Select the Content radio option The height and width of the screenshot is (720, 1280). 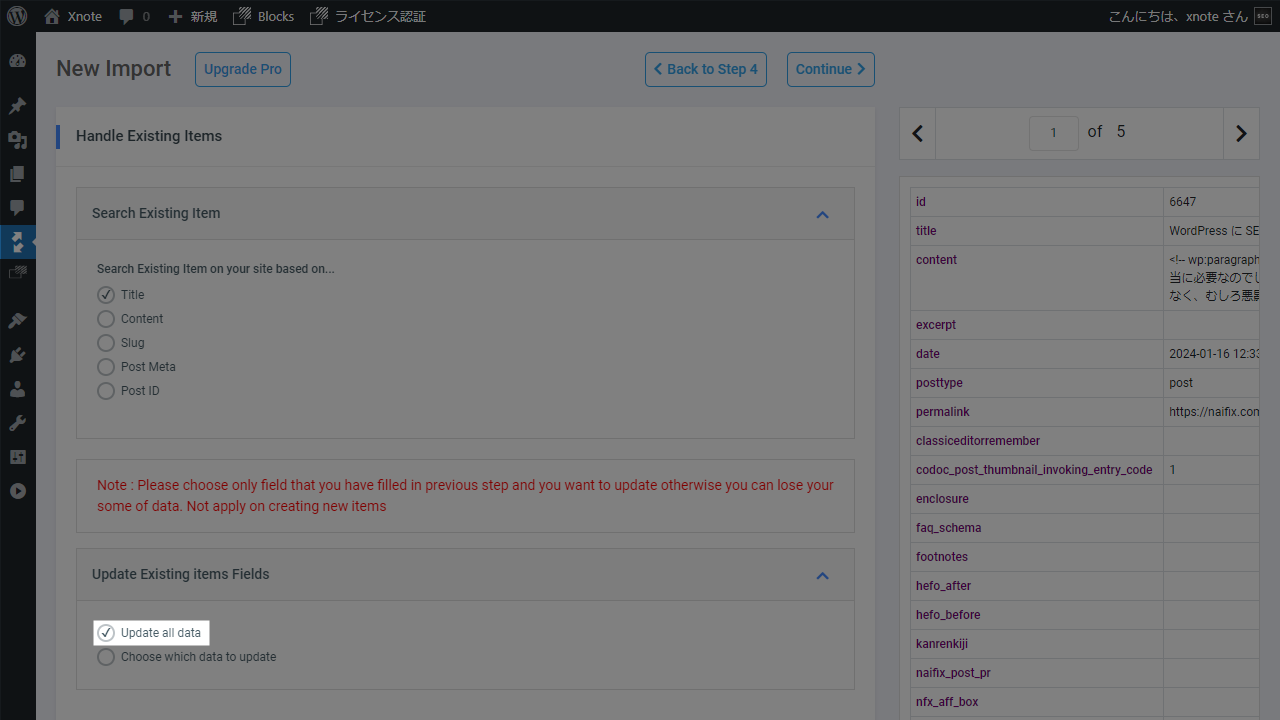pos(106,319)
